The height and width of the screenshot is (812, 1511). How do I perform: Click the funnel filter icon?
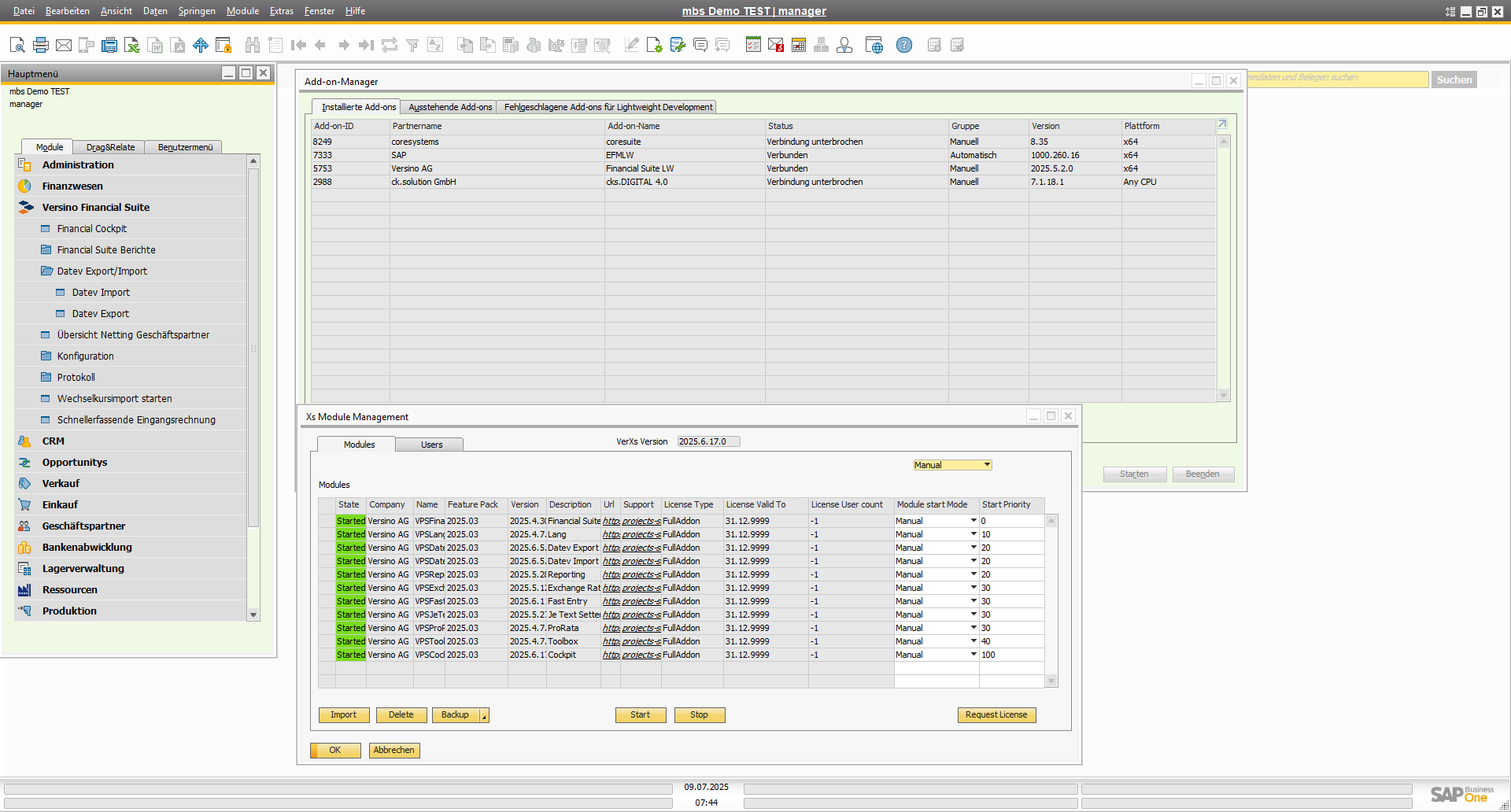point(412,45)
